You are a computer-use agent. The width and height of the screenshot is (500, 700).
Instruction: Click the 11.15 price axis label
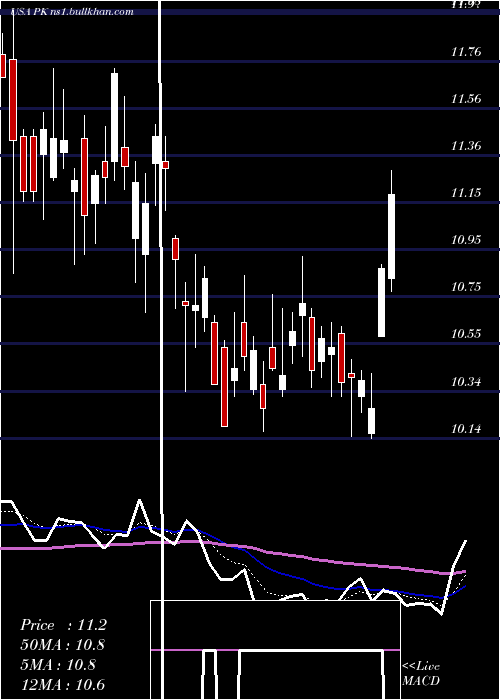(466, 193)
